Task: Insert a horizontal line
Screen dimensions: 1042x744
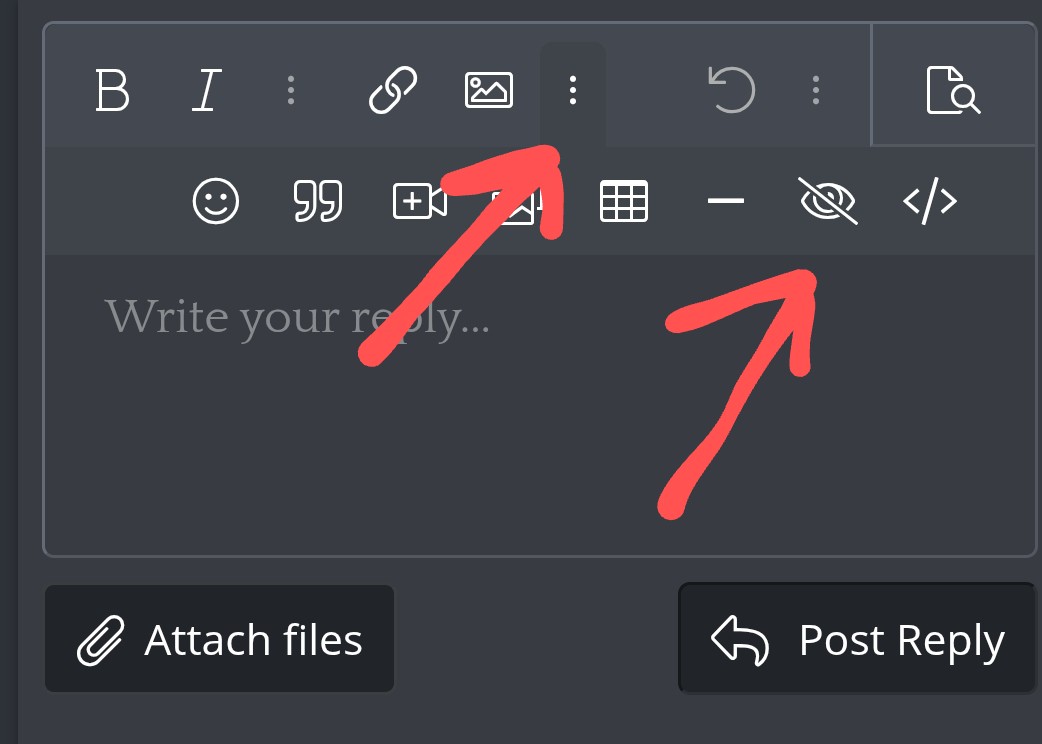Action: [726, 201]
